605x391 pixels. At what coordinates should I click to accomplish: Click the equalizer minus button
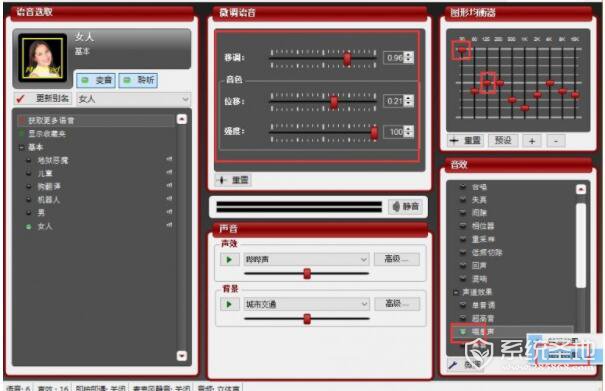(x=556, y=141)
